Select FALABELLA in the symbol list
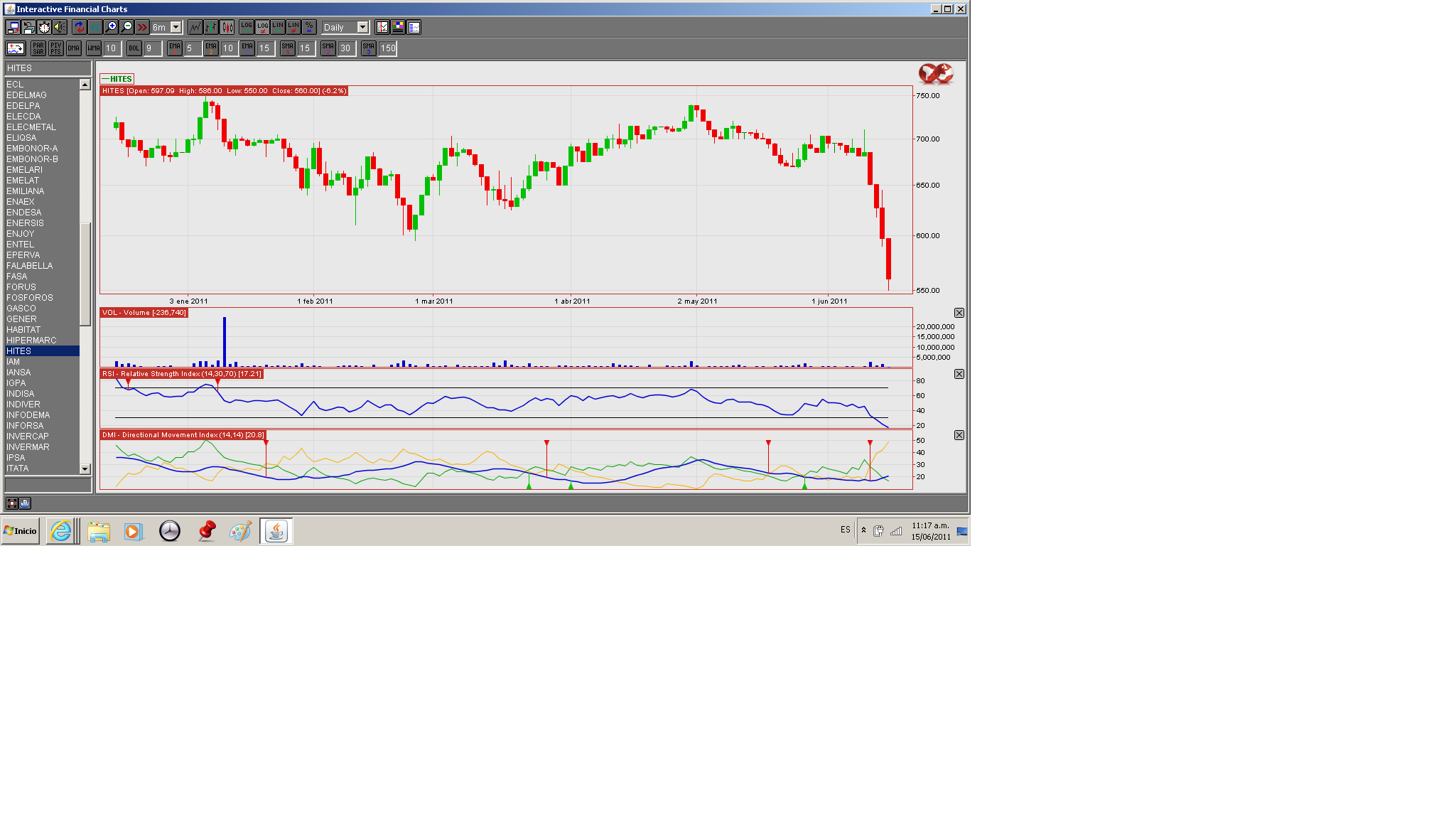 (30, 266)
